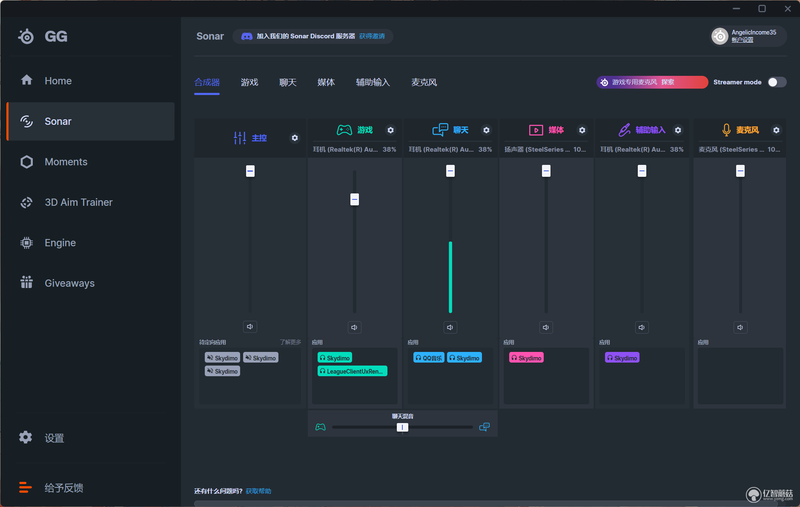Switch to the 游戏 tab
This screenshot has width=800, height=507.
[249, 83]
